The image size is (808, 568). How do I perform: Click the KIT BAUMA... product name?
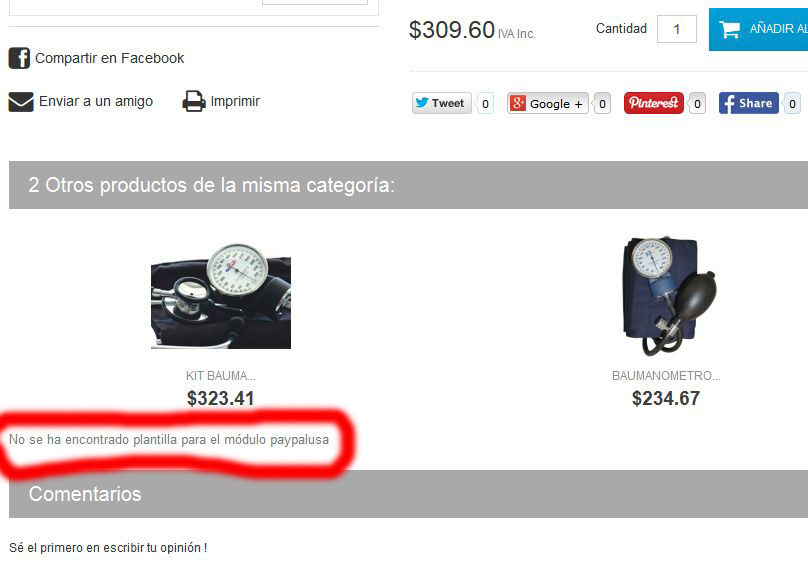[221, 376]
